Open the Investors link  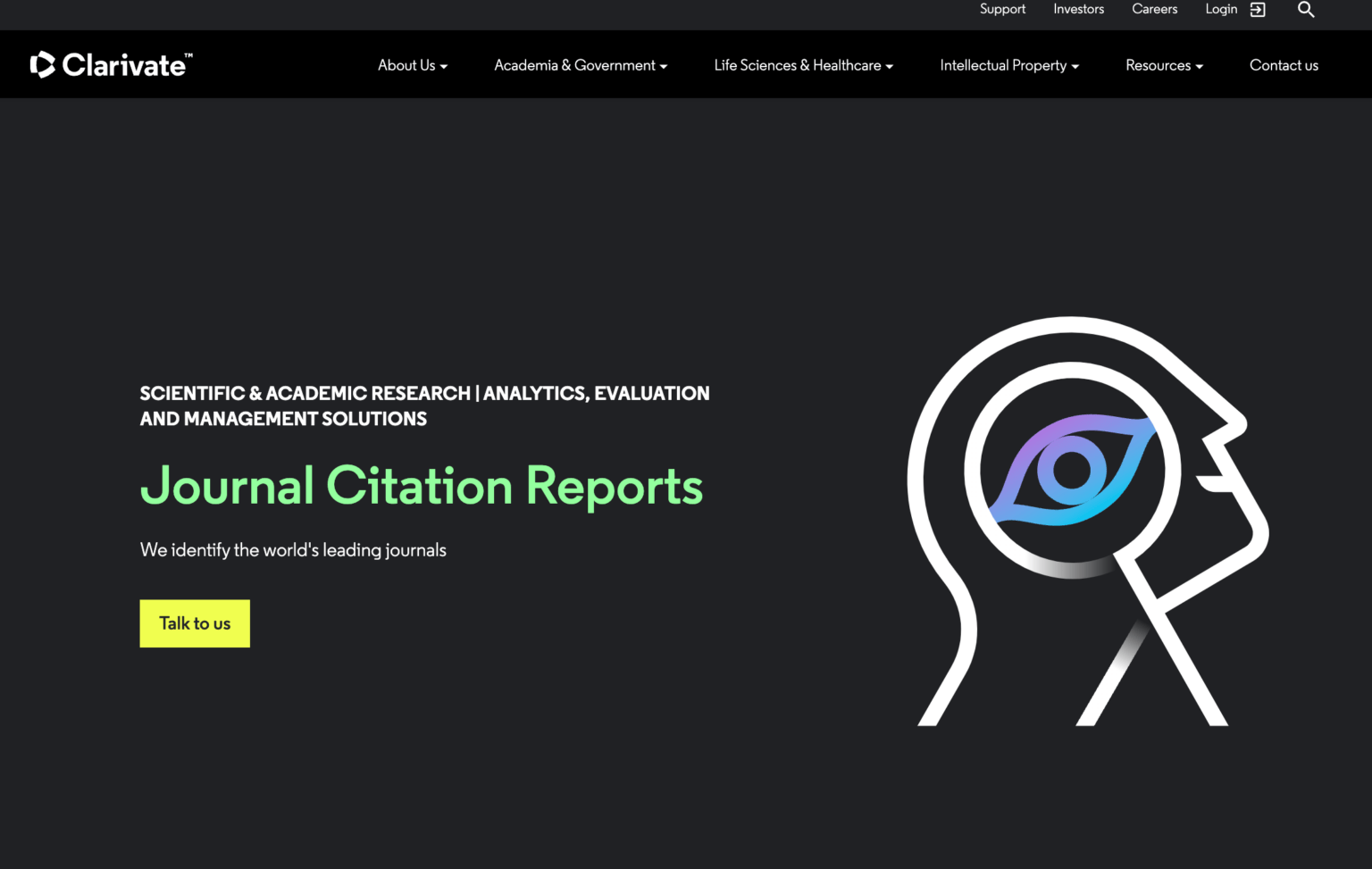(x=1078, y=9)
